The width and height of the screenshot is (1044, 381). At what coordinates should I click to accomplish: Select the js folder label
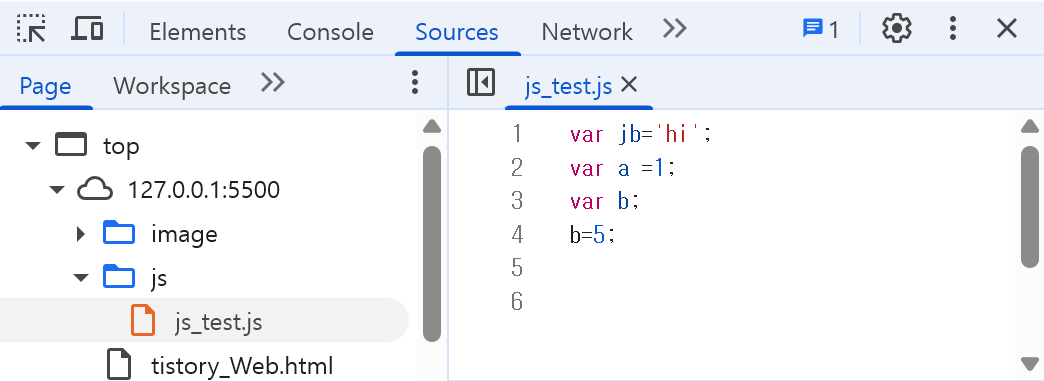point(159,278)
